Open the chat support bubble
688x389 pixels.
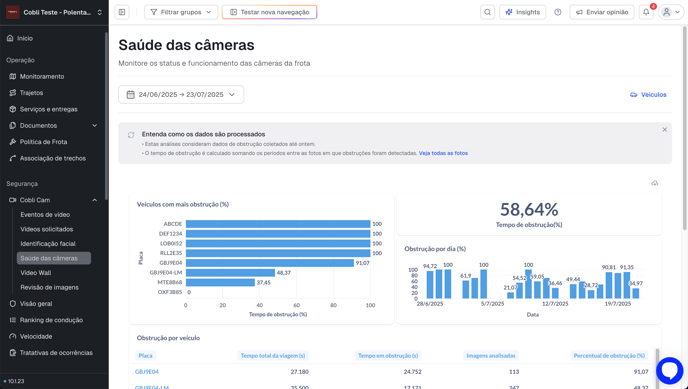coord(669,371)
